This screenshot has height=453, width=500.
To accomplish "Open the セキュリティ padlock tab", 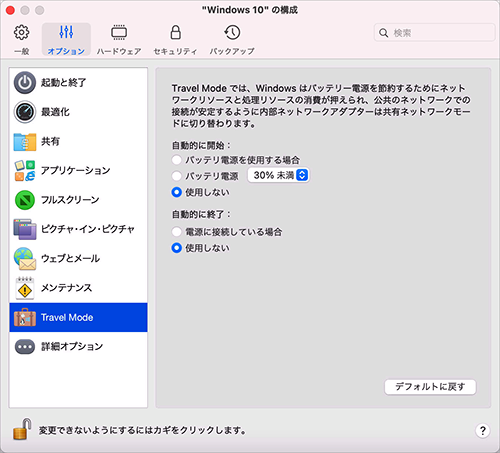I will pyautogui.click(x=175, y=39).
